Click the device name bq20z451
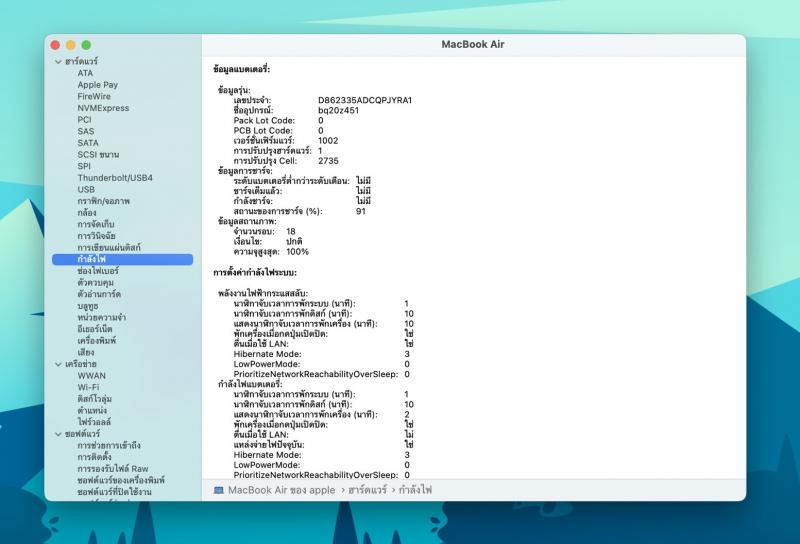 (338, 110)
